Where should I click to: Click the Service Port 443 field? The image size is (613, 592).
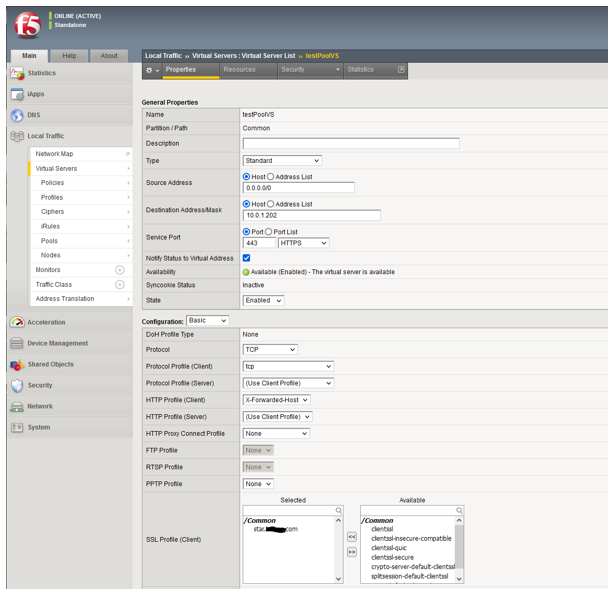click(x=259, y=243)
